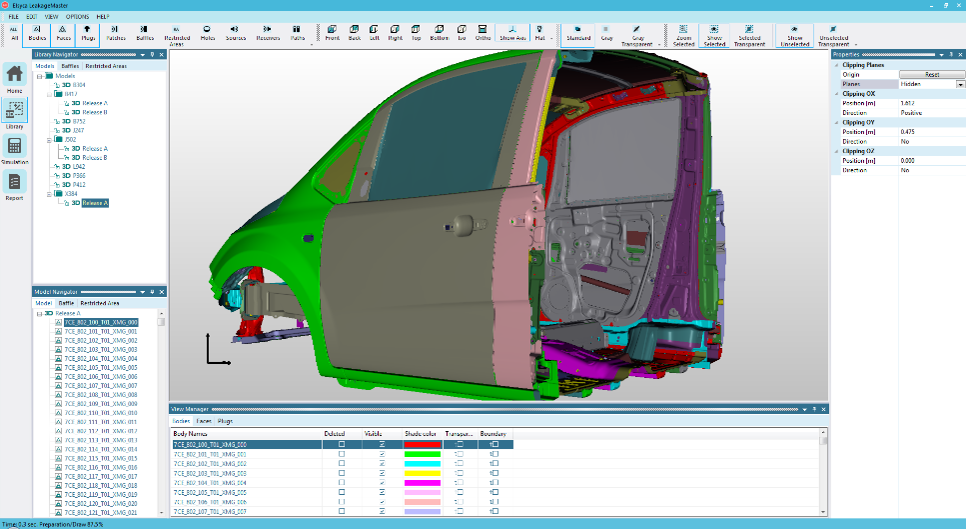
Task: Select 7CE_802_104_T01_XMG_004 in Model Navigator
Action: tap(100, 358)
